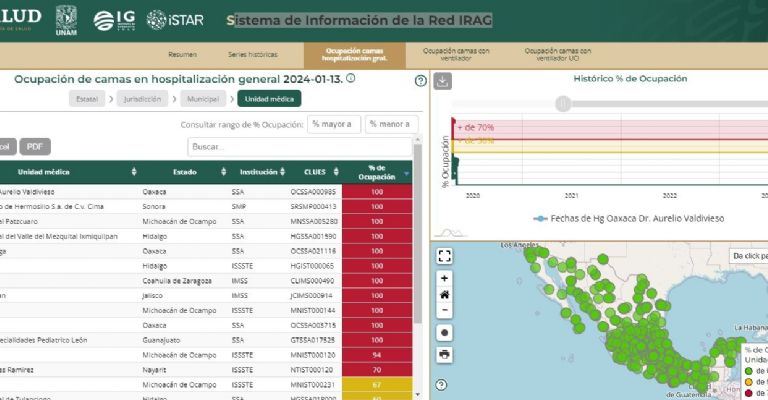Download the historical occupancy chart

coord(444,81)
